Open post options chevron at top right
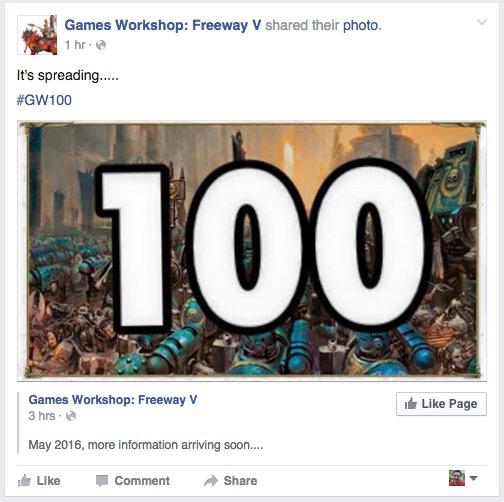Image resolution: width=504 pixels, height=502 pixels. (482, 22)
